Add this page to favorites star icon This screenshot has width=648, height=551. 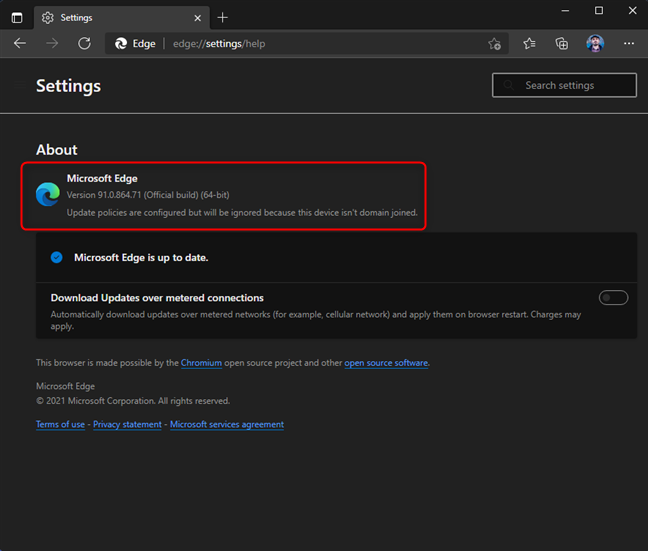[494, 43]
